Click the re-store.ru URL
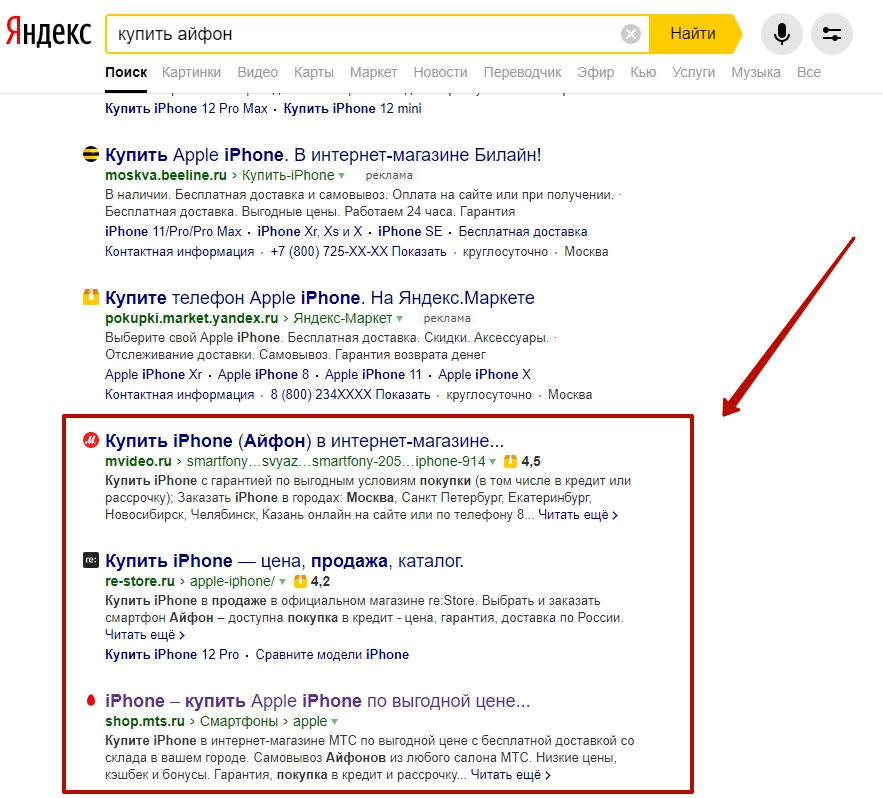 (x=140, y=581)
